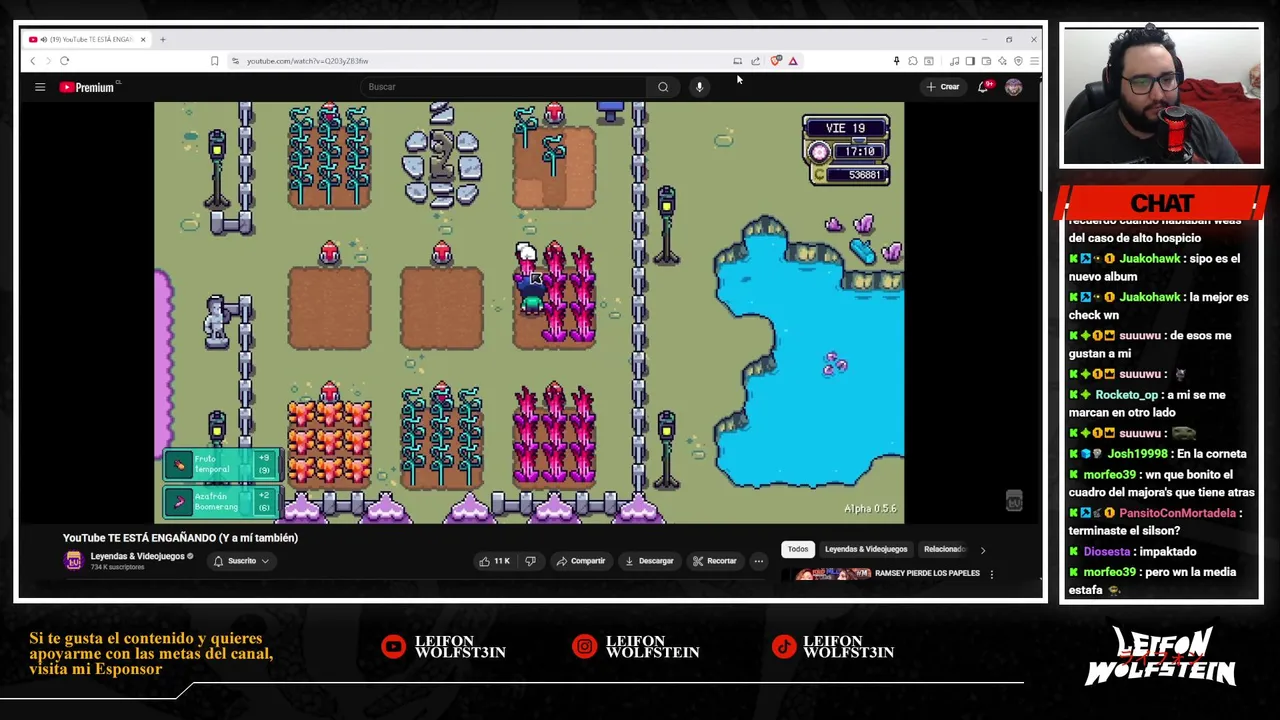Select the Relacionado filter chip

(x=945, y=549)
